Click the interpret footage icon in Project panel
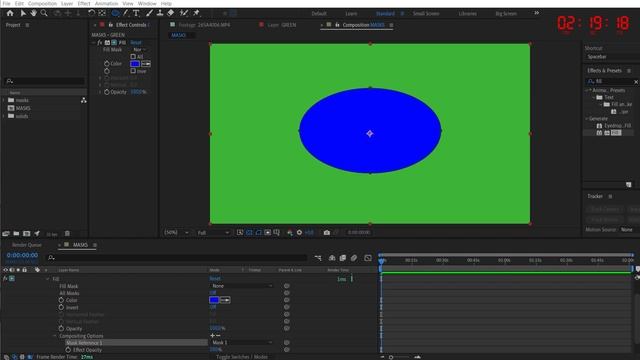 (x=6, y=233)
